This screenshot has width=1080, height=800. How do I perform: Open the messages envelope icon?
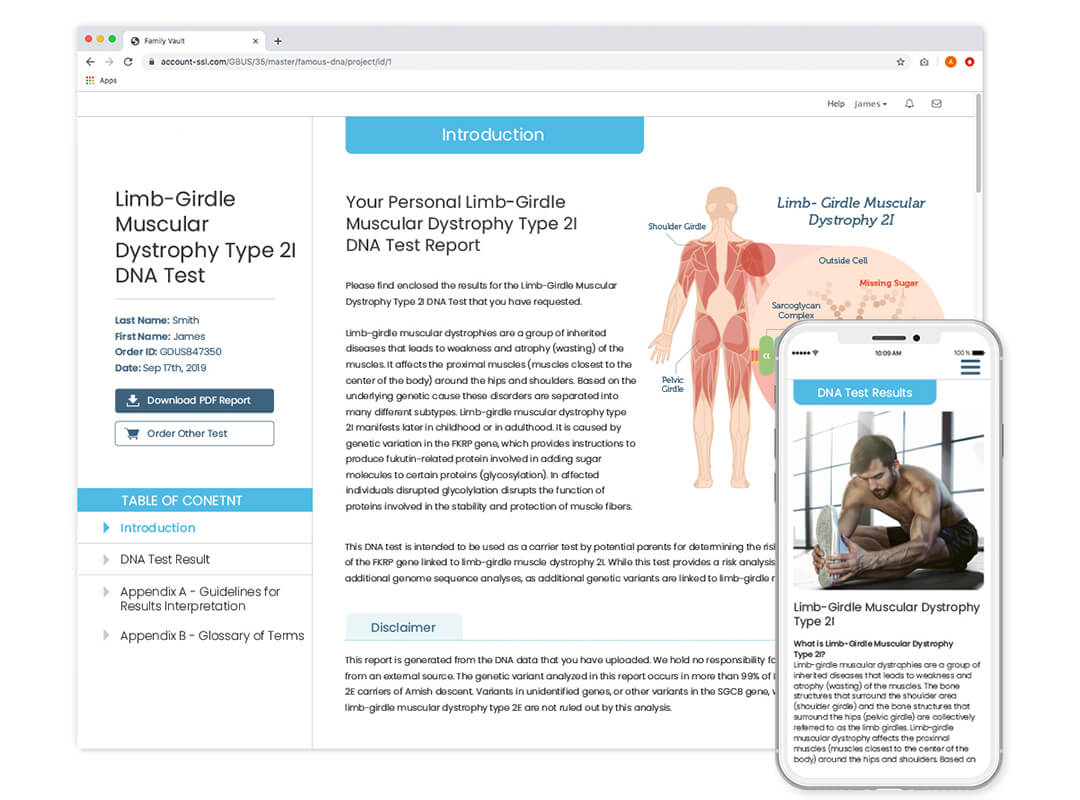[x=937, y=103]
